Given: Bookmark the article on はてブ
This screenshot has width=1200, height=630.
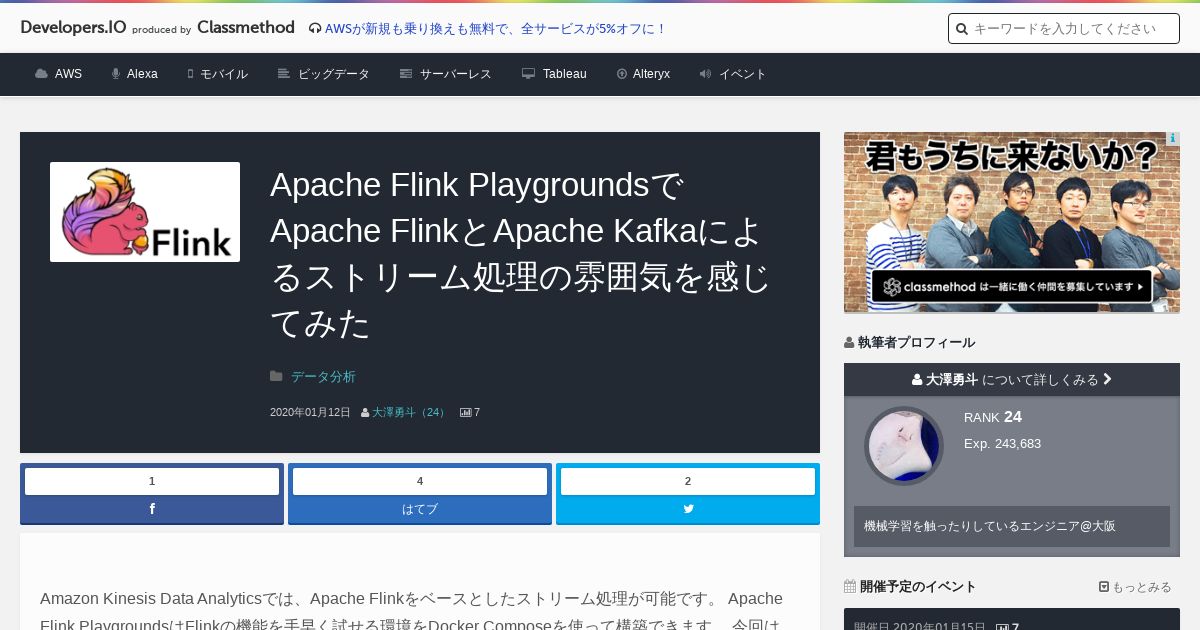Looking at the screenshot, I should (420, 509).
